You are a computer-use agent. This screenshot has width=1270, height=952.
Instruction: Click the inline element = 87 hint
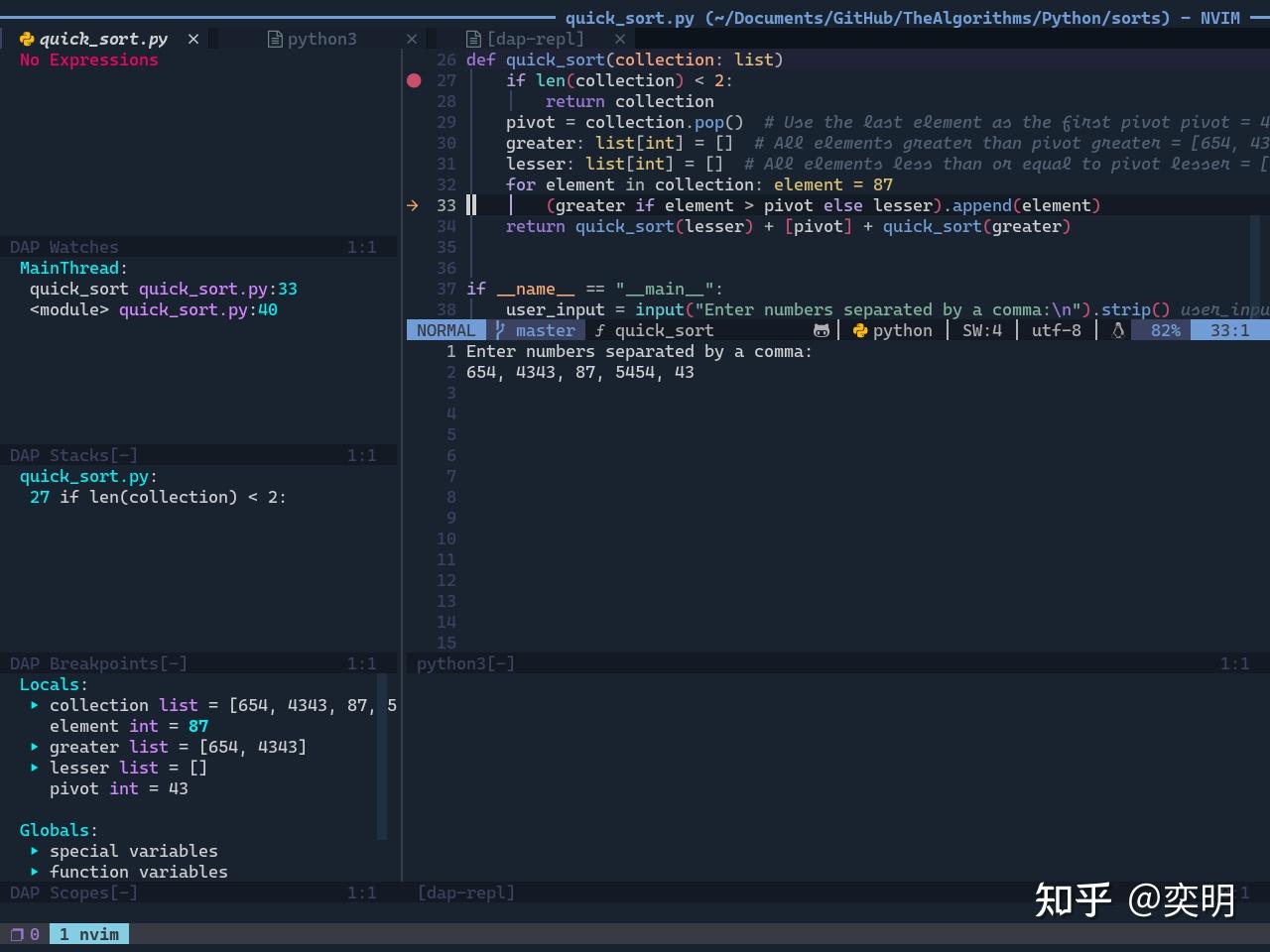click(x=833, y=184)
